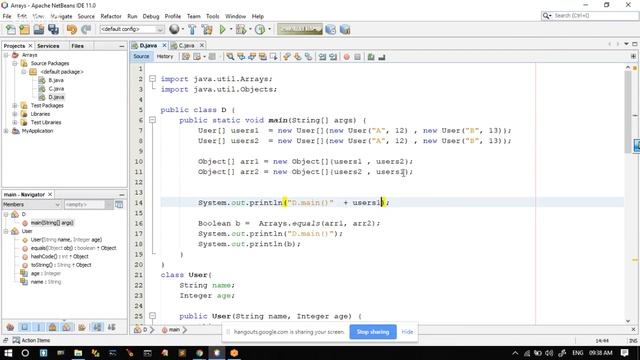The height and width of the screenshot is (360, 640).
Task: Toggle Show Static Members filter in Navigator
Action: tap(38, 327)
